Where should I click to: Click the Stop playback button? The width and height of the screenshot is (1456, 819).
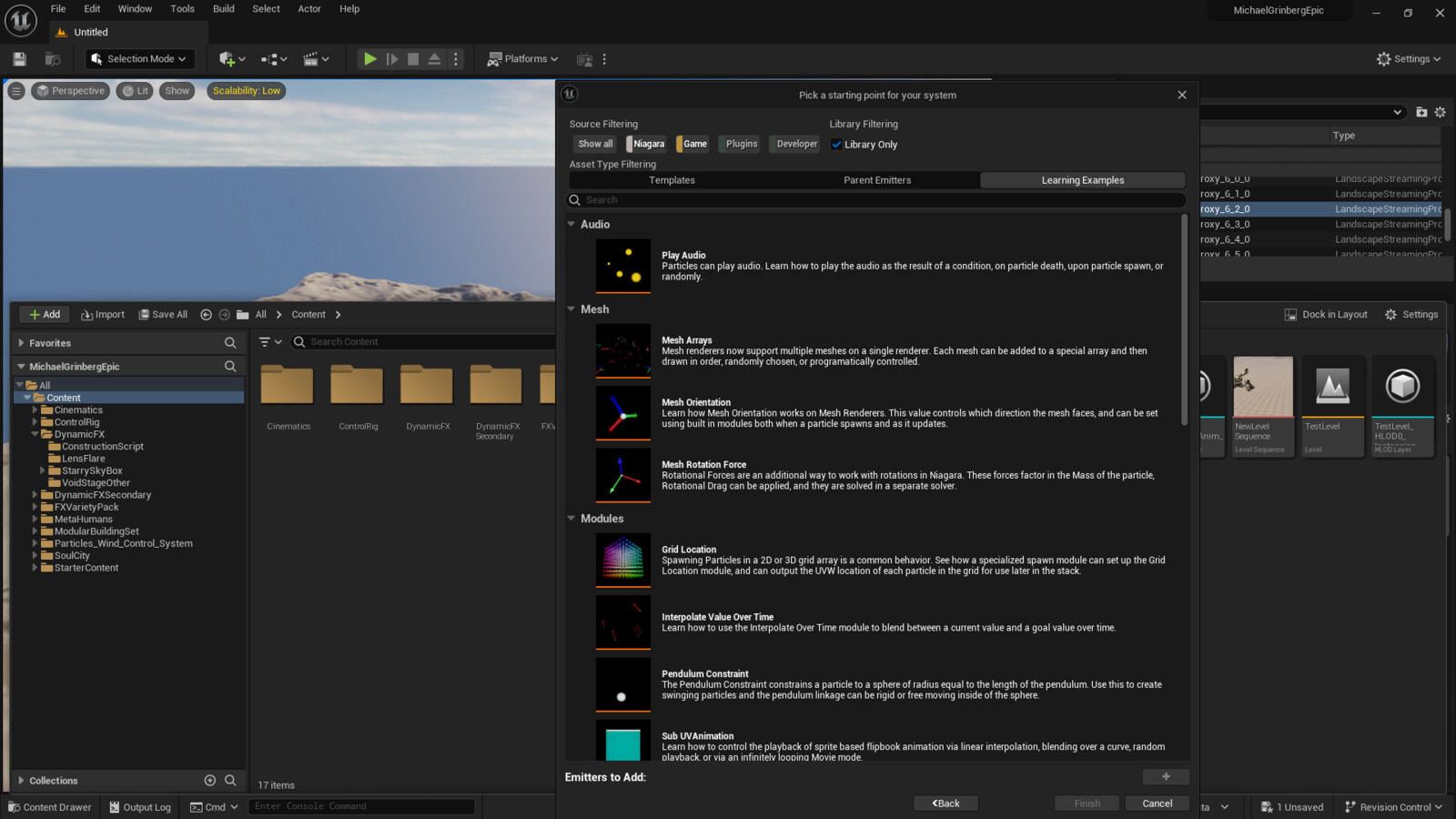tap(413, 59)
